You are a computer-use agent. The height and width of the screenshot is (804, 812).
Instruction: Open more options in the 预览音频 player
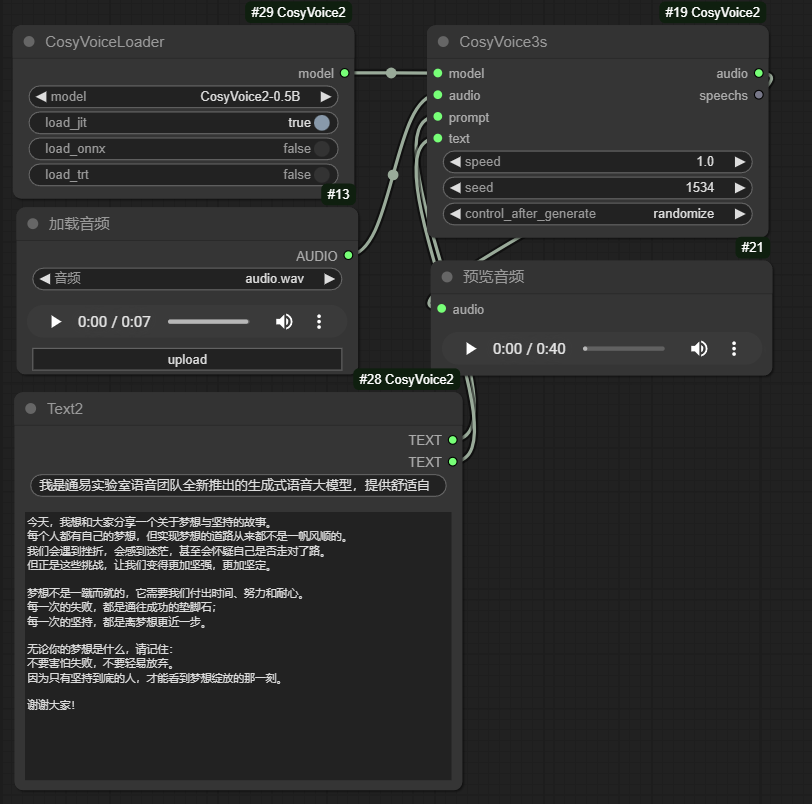[734, 348]
